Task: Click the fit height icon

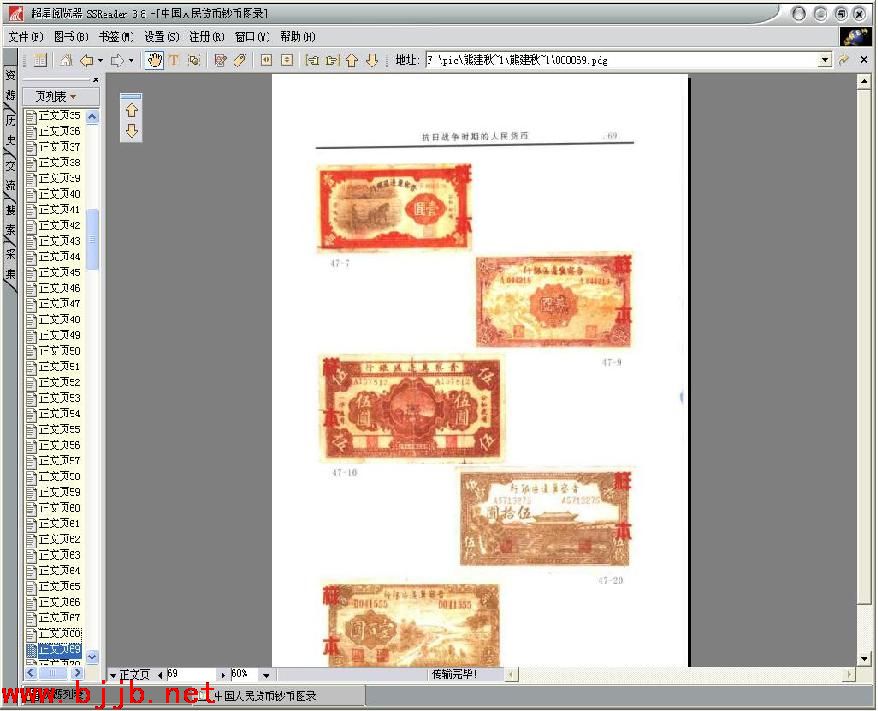Action: tap(287, 60)
